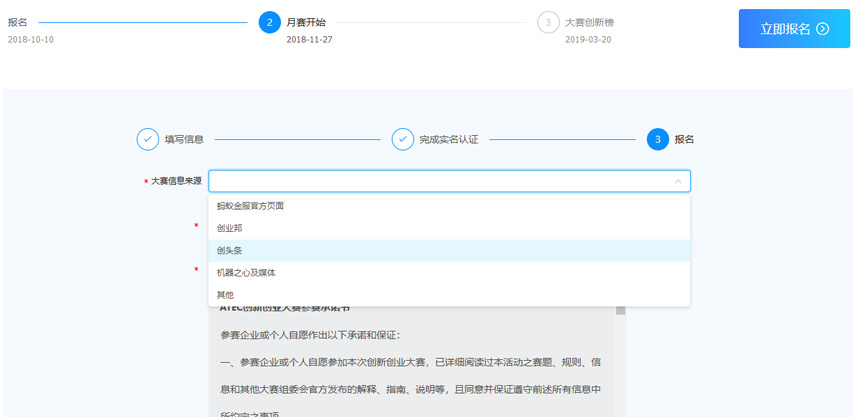Click the checkmark icon beside 完成实名认证
The width and height of the screenshot is (856, 420).
(x=402, y=139)
